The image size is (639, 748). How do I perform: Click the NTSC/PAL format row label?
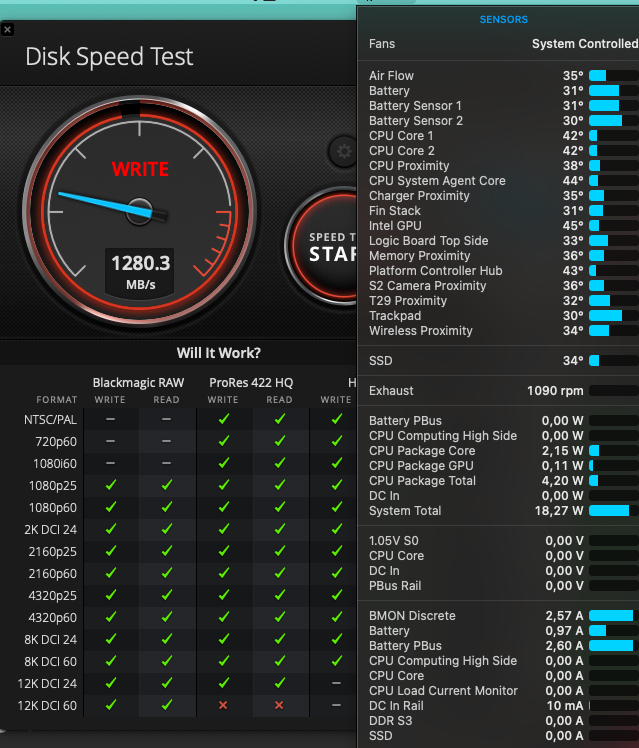(x=50, y=420)
